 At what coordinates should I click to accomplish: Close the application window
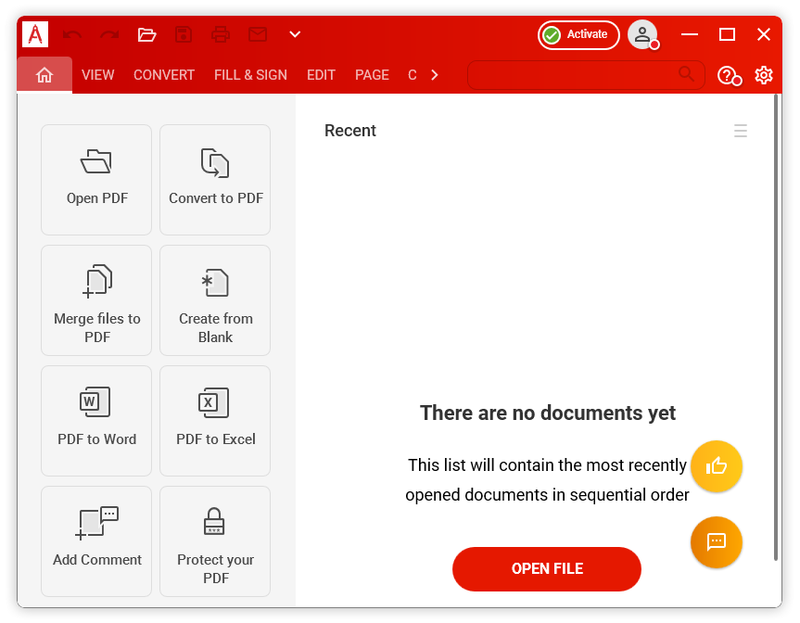point(763,34)
